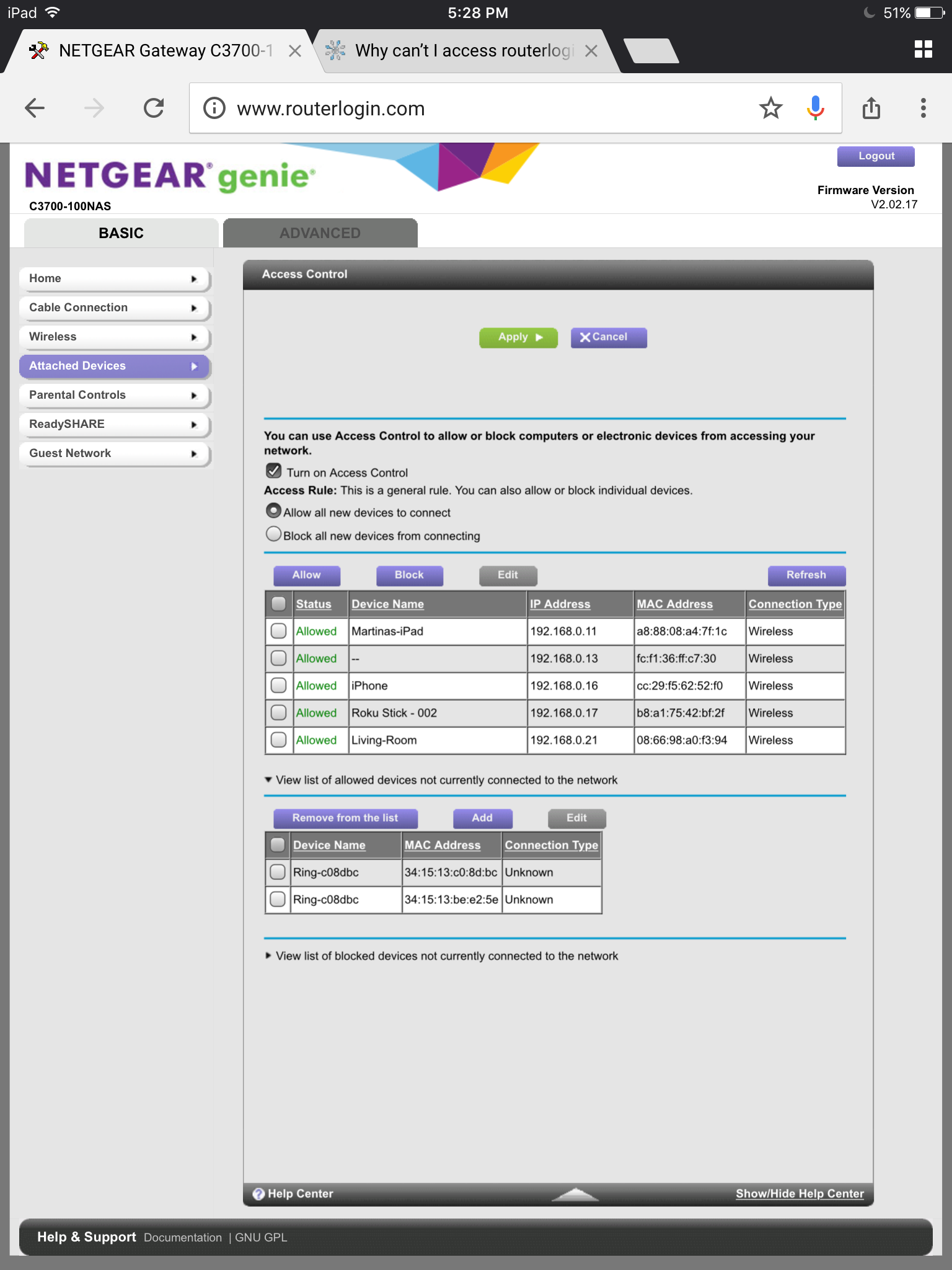
Task: Click the Allow button above device table
Action: click(x=307, y=575)
